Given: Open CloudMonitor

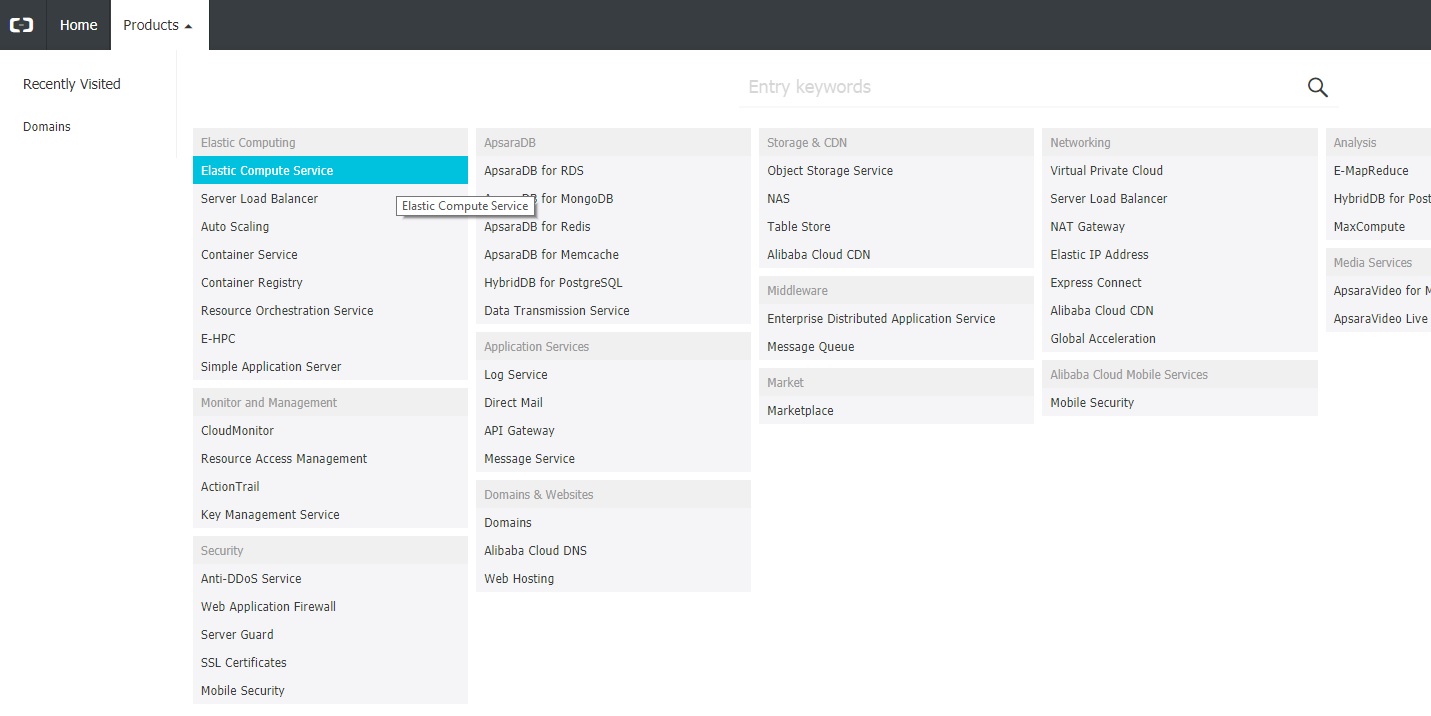Looking at the screenshot, I should [x=330, y=430].
